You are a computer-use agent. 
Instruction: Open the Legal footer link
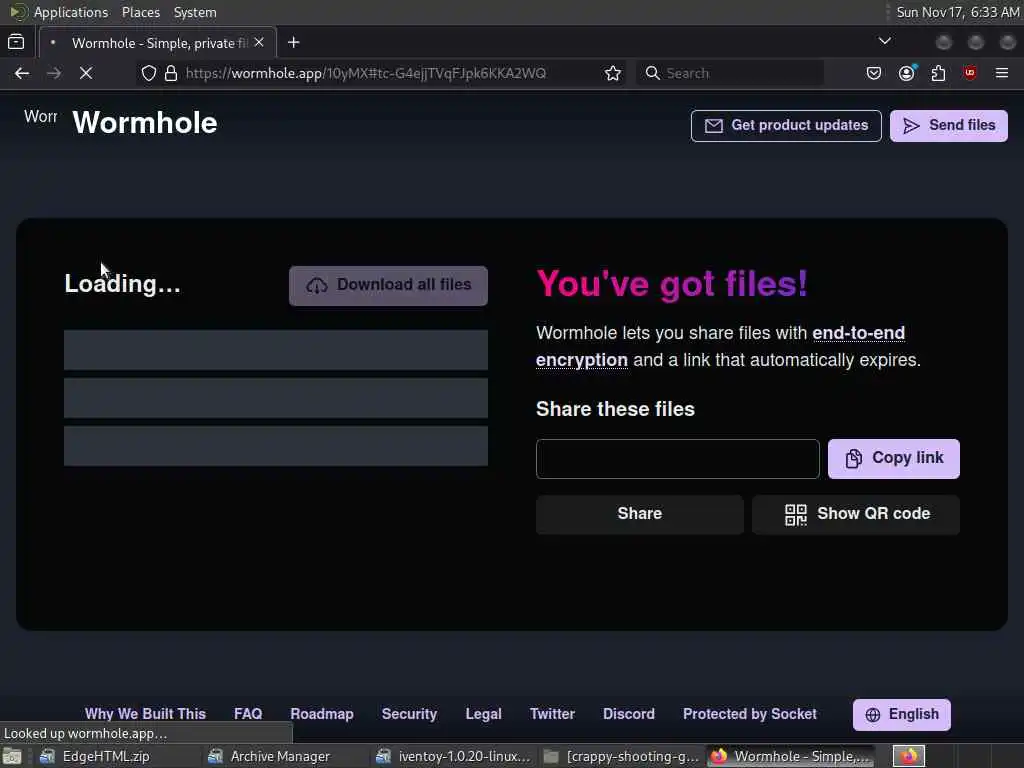(x=483, y=714)
